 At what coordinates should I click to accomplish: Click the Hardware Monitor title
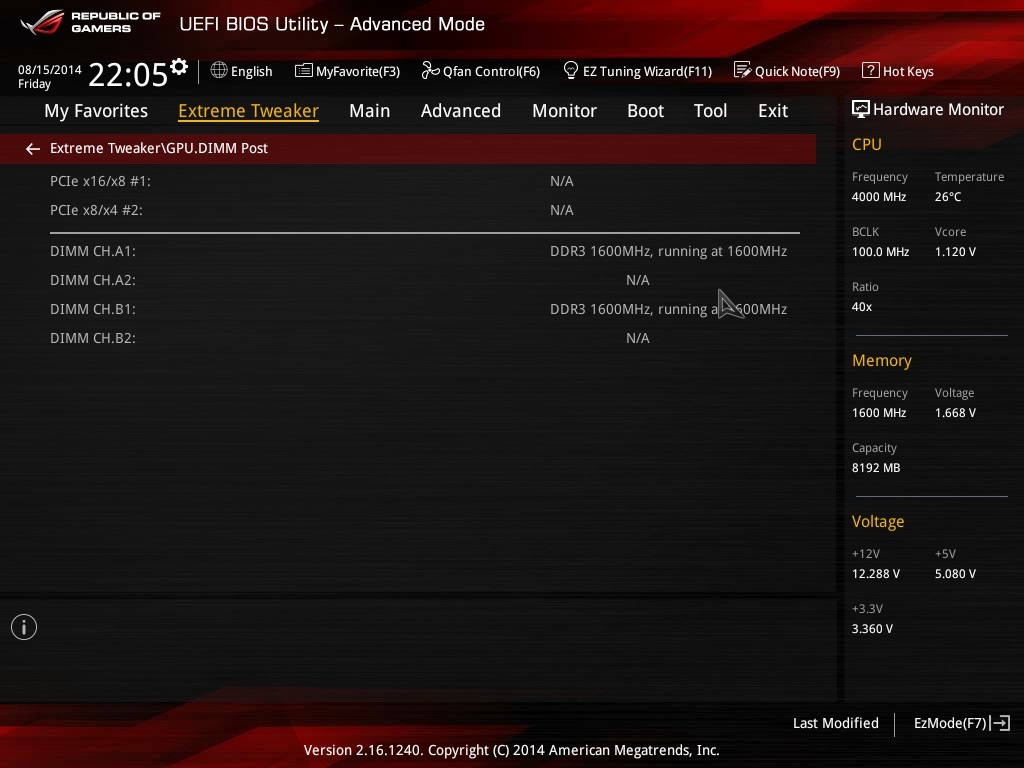(x=938, y=109)
